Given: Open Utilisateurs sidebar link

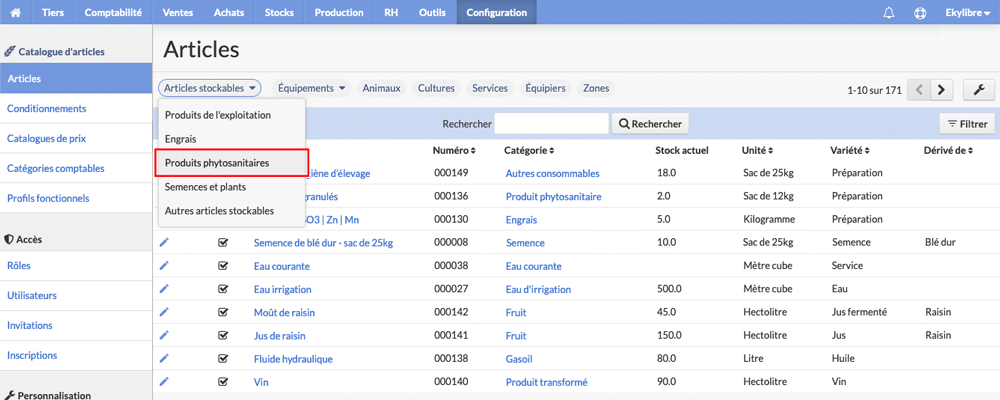Looking at the screenshot, I should [76, 295].
